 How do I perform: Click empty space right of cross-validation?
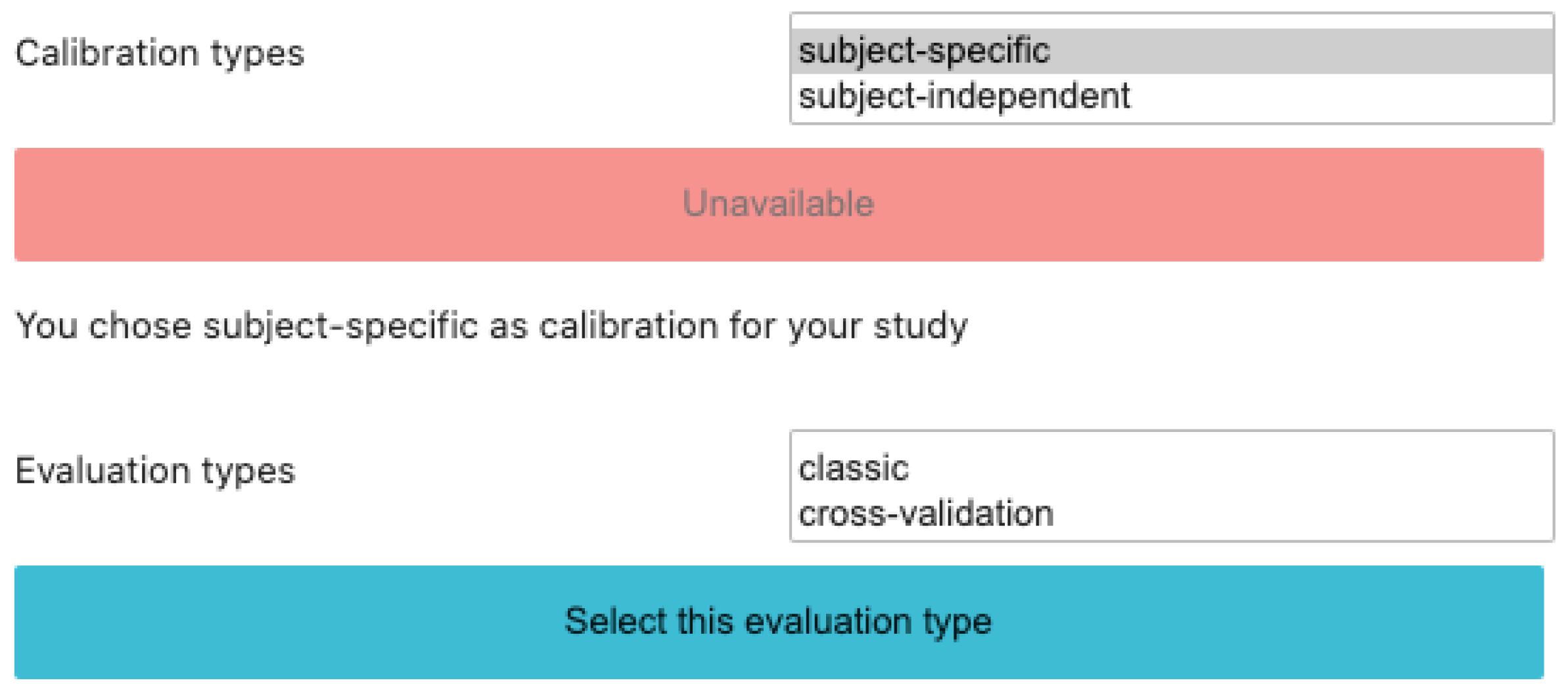[x=1281, y=514]
